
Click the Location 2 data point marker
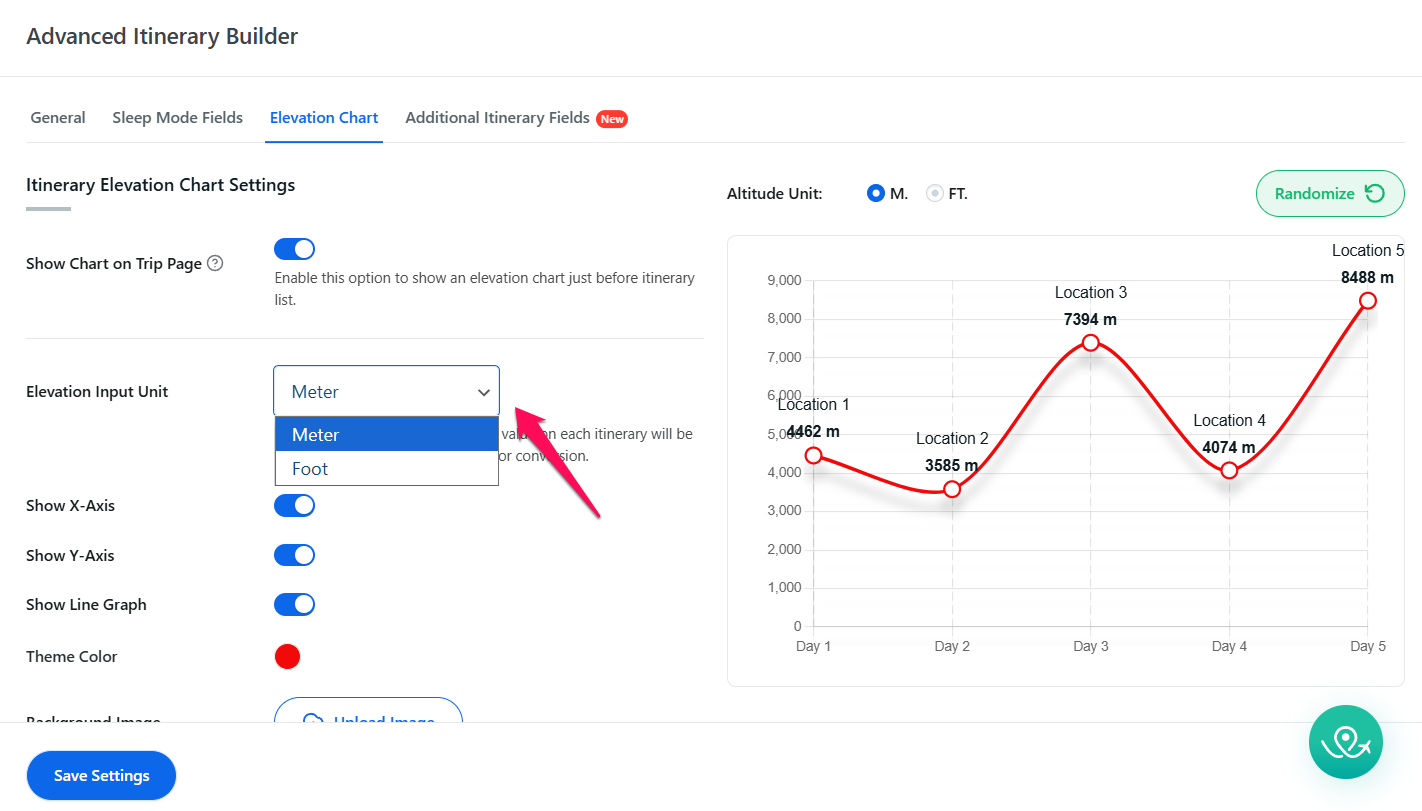[x=952, y=489]
